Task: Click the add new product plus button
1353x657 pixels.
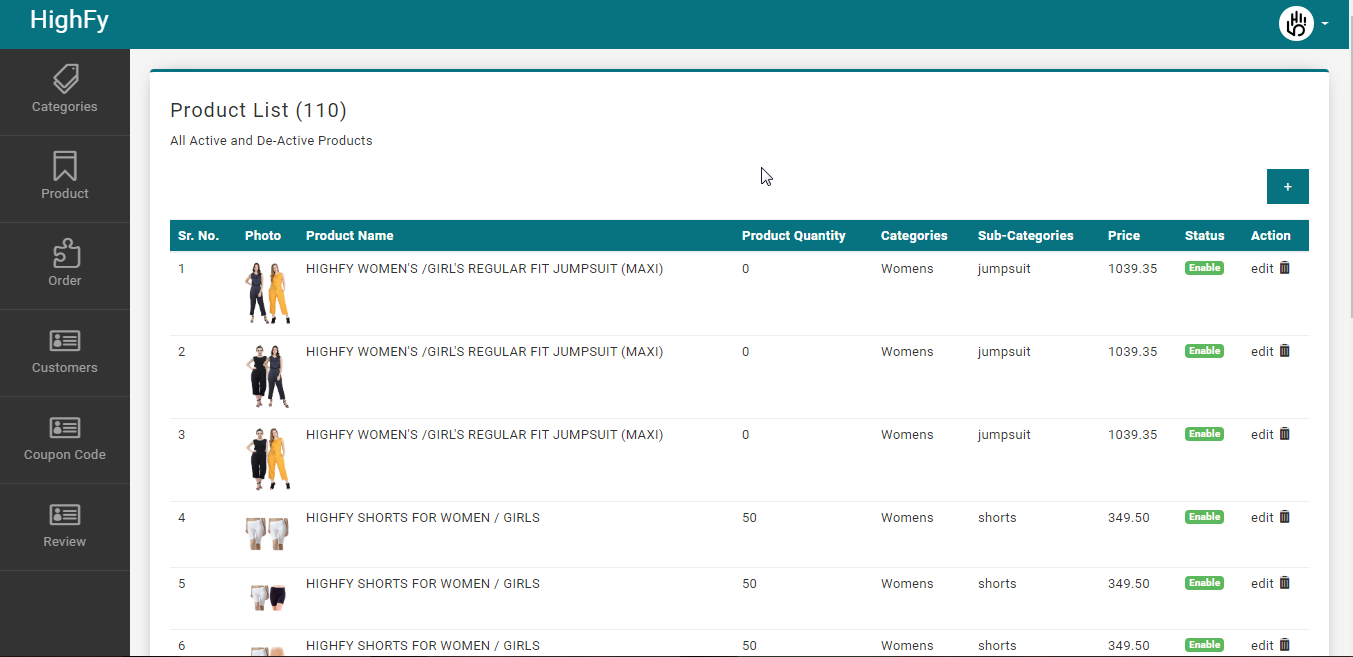Action: click(1287, 187)
